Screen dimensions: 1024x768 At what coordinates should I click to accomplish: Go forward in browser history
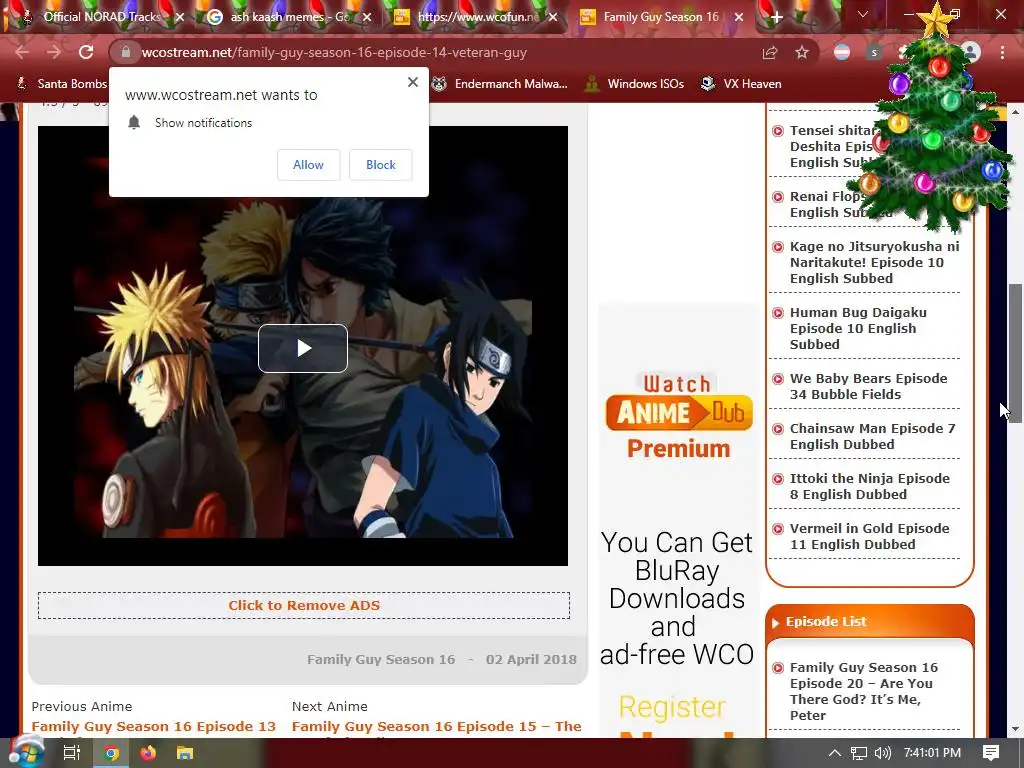tap(54, 52)
